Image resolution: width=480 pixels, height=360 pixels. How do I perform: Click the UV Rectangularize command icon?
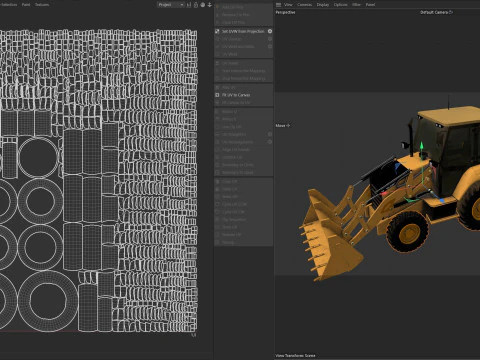218,142
